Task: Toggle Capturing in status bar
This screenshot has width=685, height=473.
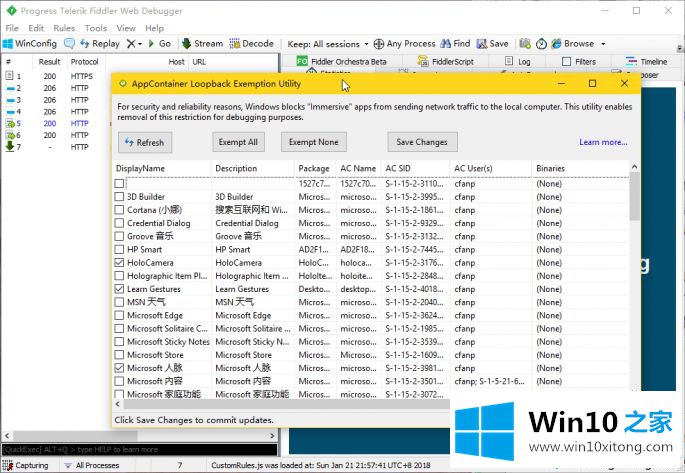Action: [25, 466]
